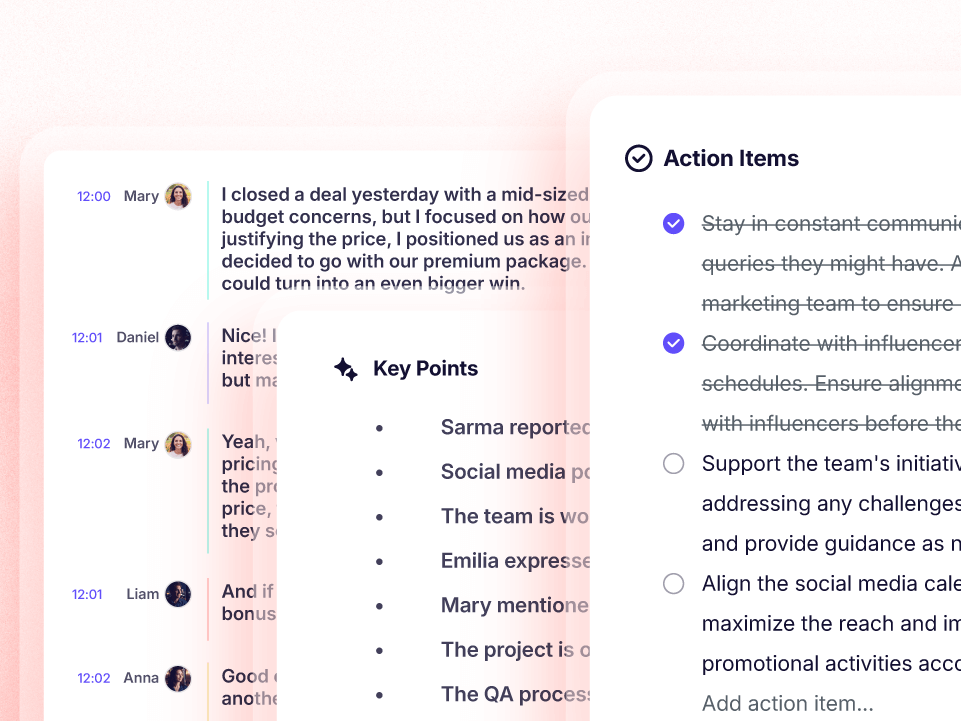The image size is (961, 721).
Task: Click Mary's deal-closing message bubble
Action: (x=390, y=238)
